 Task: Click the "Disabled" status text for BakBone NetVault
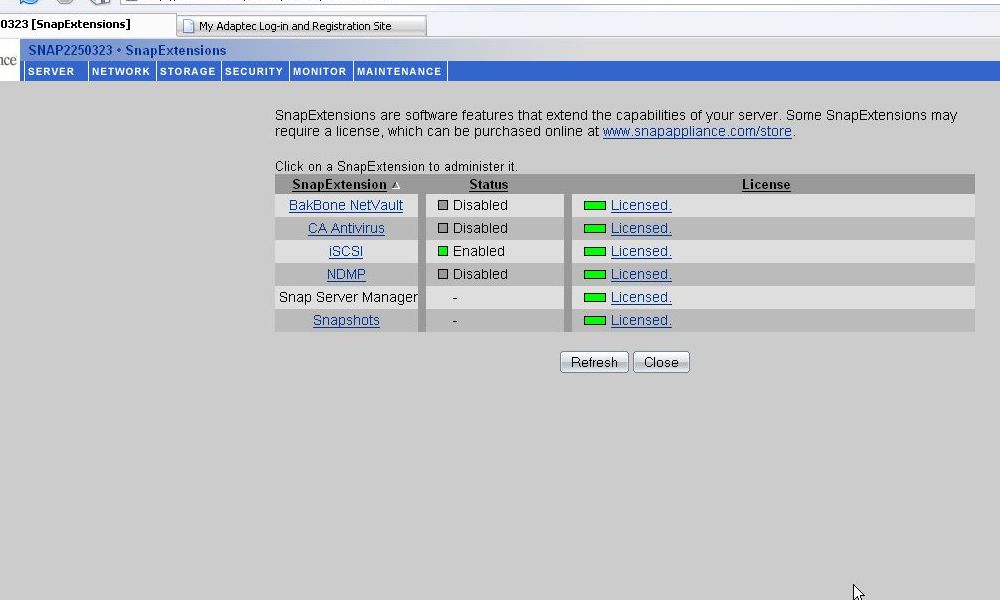(x=480, y=205)
